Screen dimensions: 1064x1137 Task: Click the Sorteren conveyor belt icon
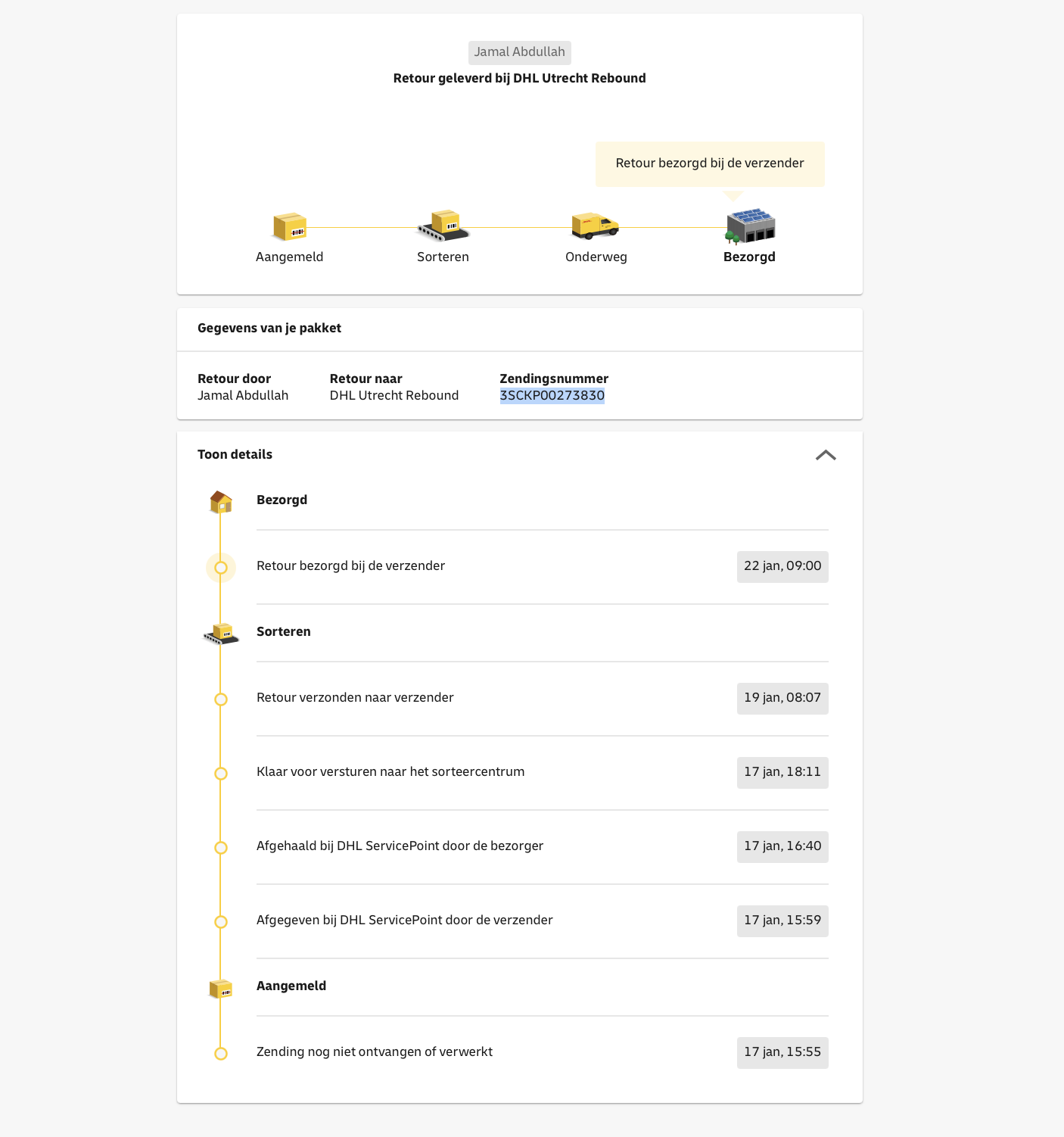[443, 226]
